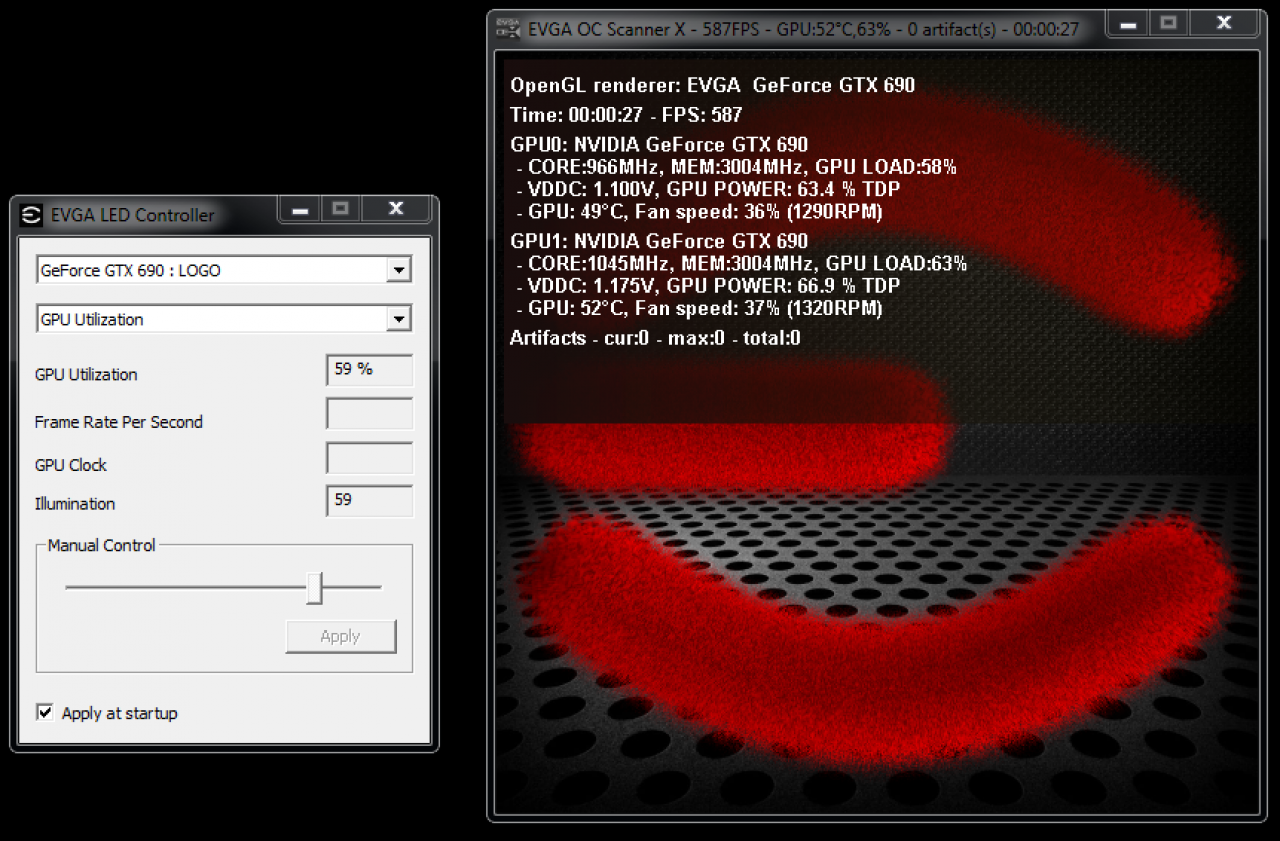
Task: Click the 'OpenGL renderer: EVGA GeForce GTX 690' text
Action: [712, 86]
